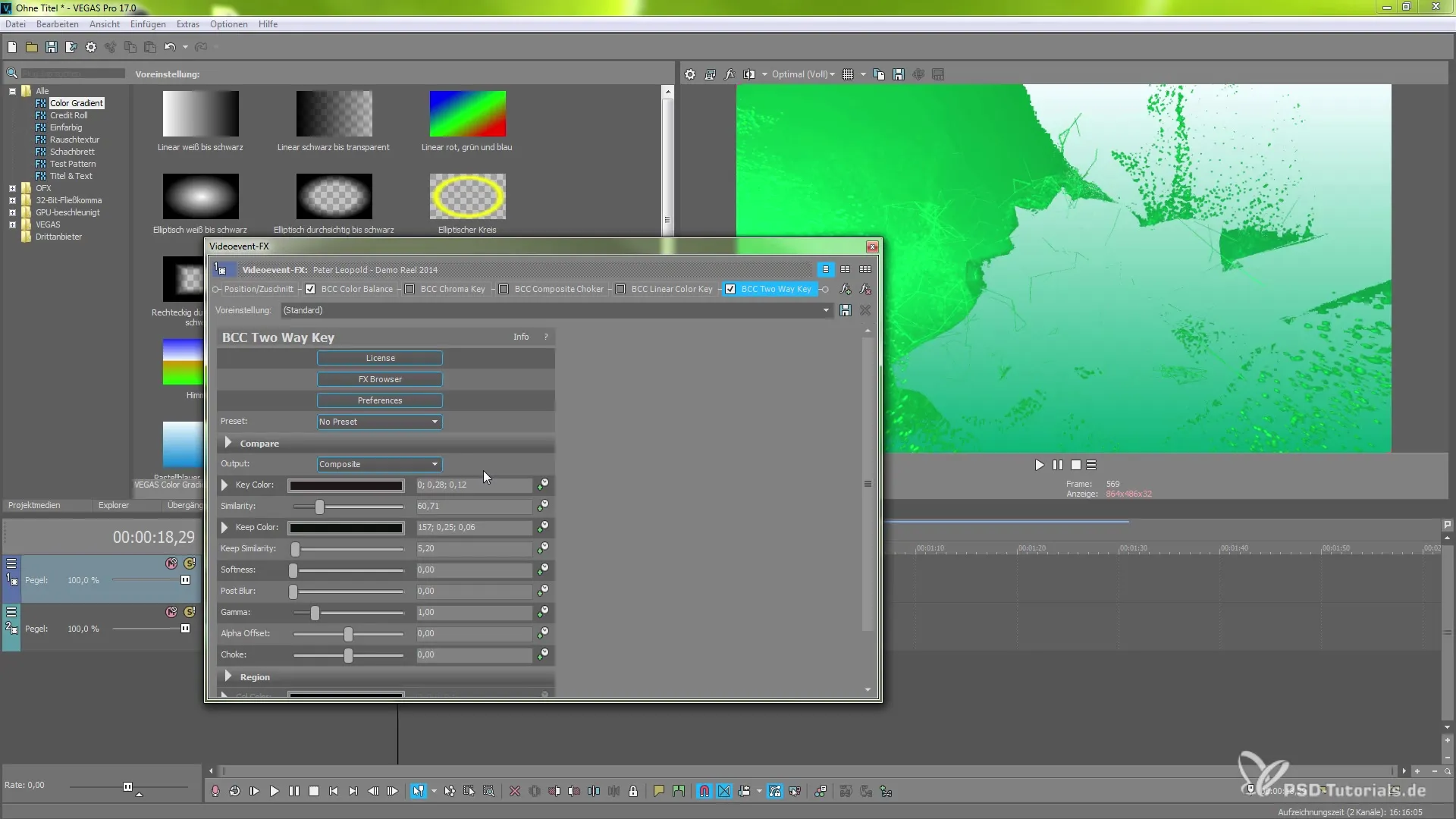Click the undo arrow icon

pos(170,47)
